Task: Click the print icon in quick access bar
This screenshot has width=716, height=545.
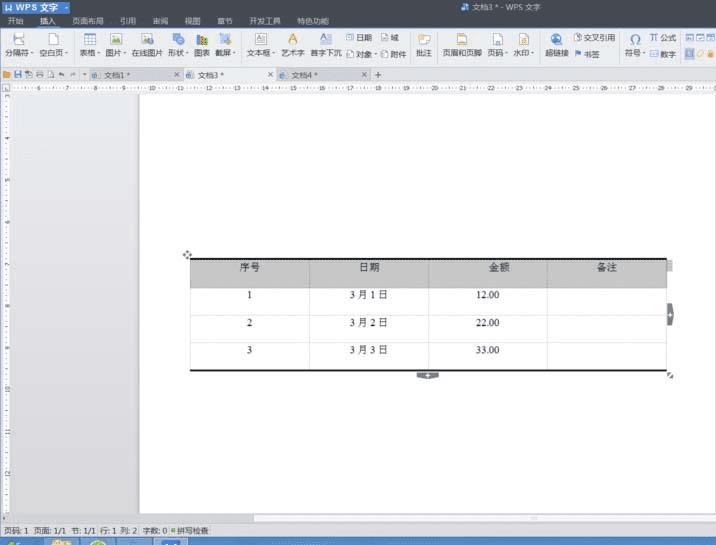Action: [40, 74]
